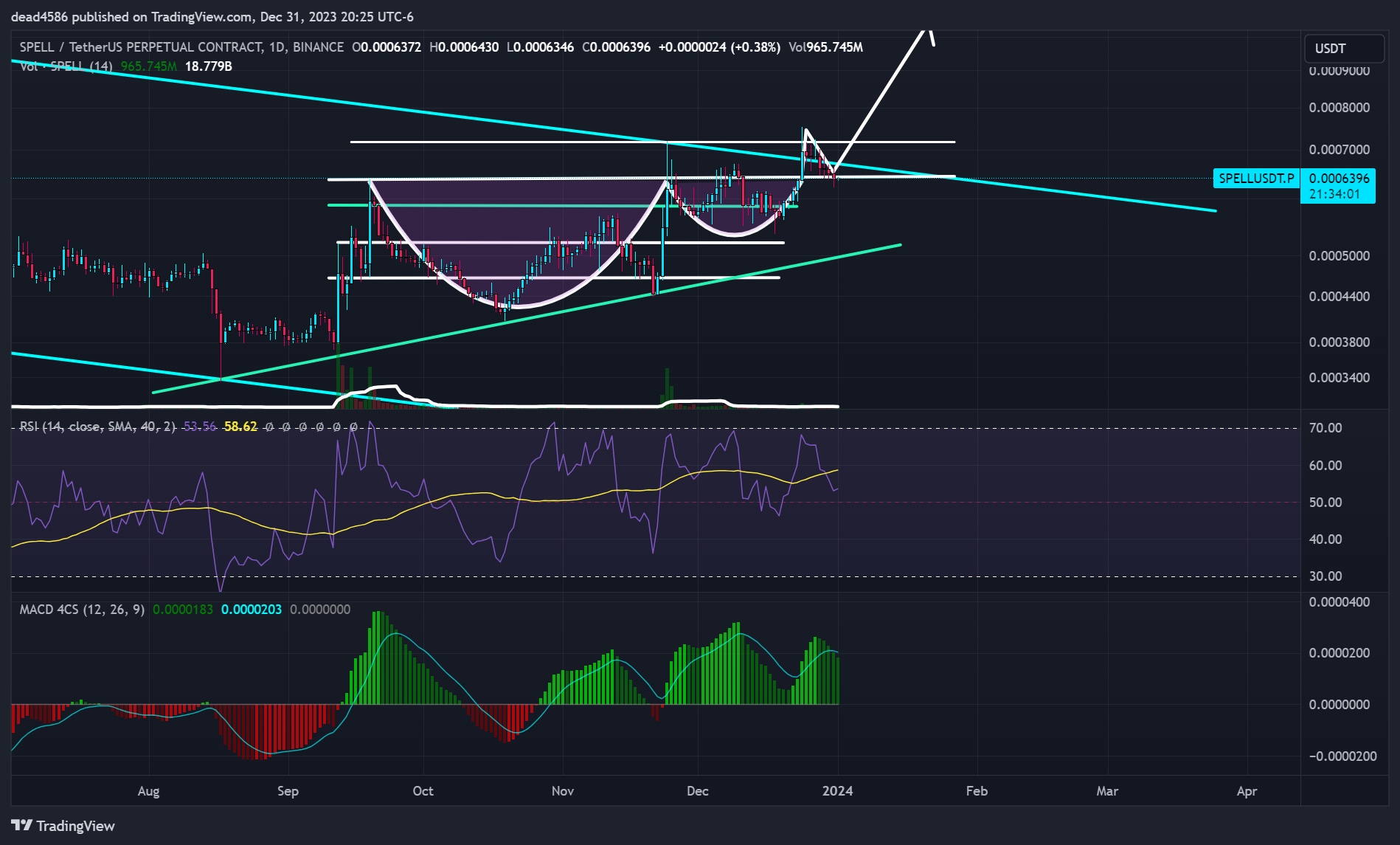Screen dimensions: 1400x845
Task: Click the 40.00 RSI axis label
Action: point(1326,539)
